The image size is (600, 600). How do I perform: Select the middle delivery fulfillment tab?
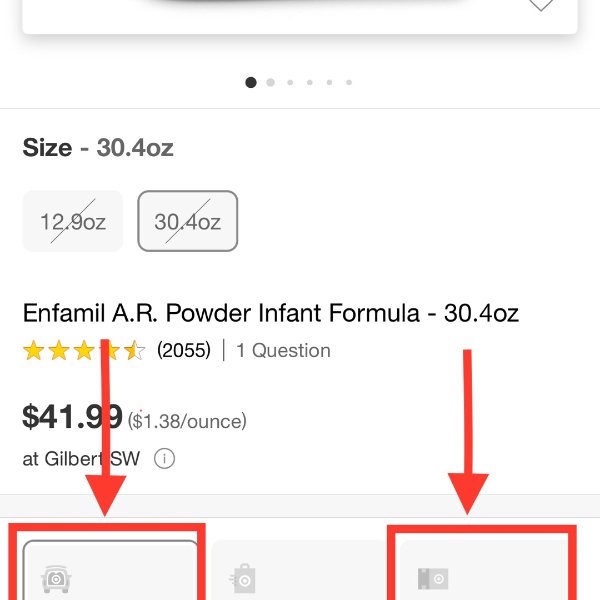(299, 570)
